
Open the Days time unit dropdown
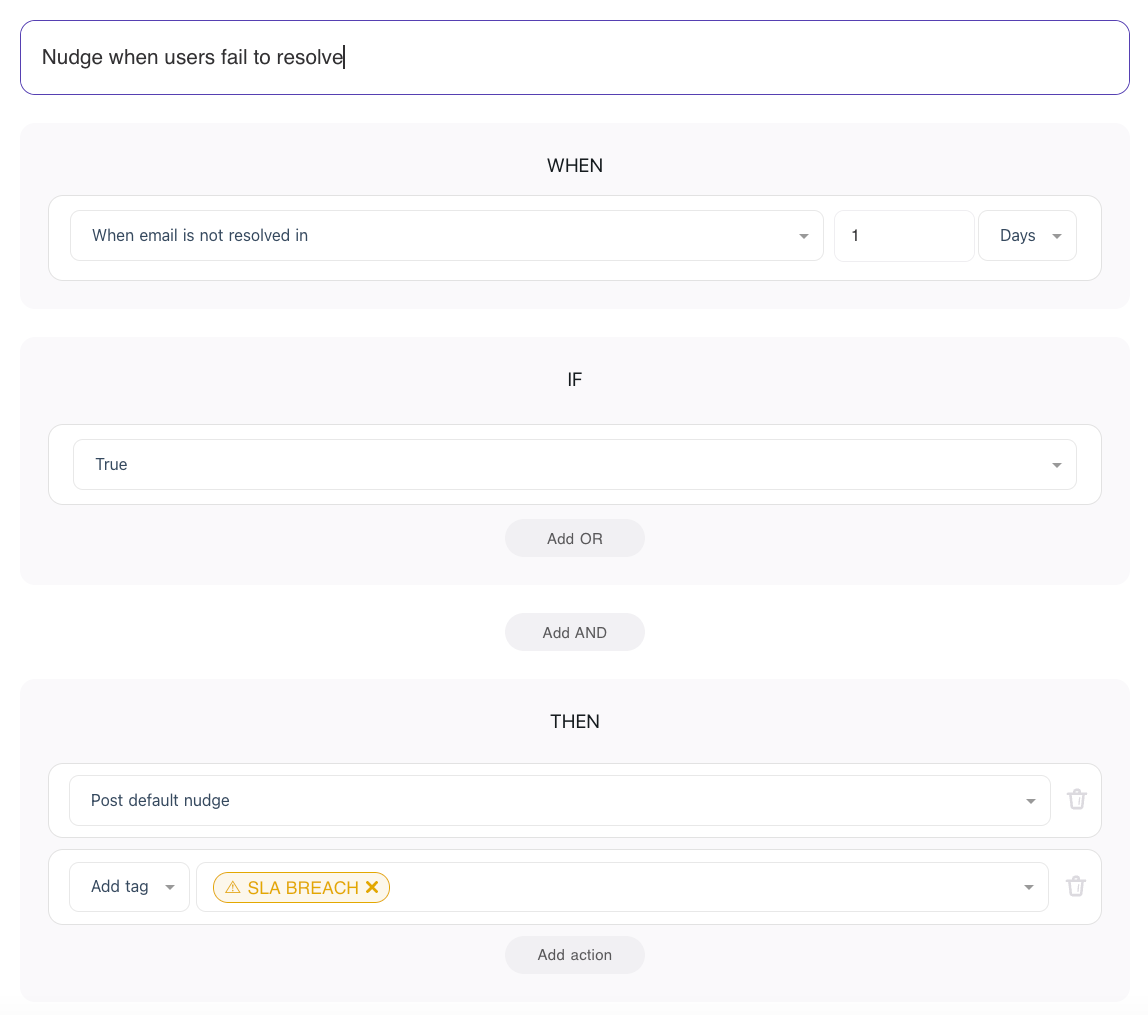point(1027,236)
